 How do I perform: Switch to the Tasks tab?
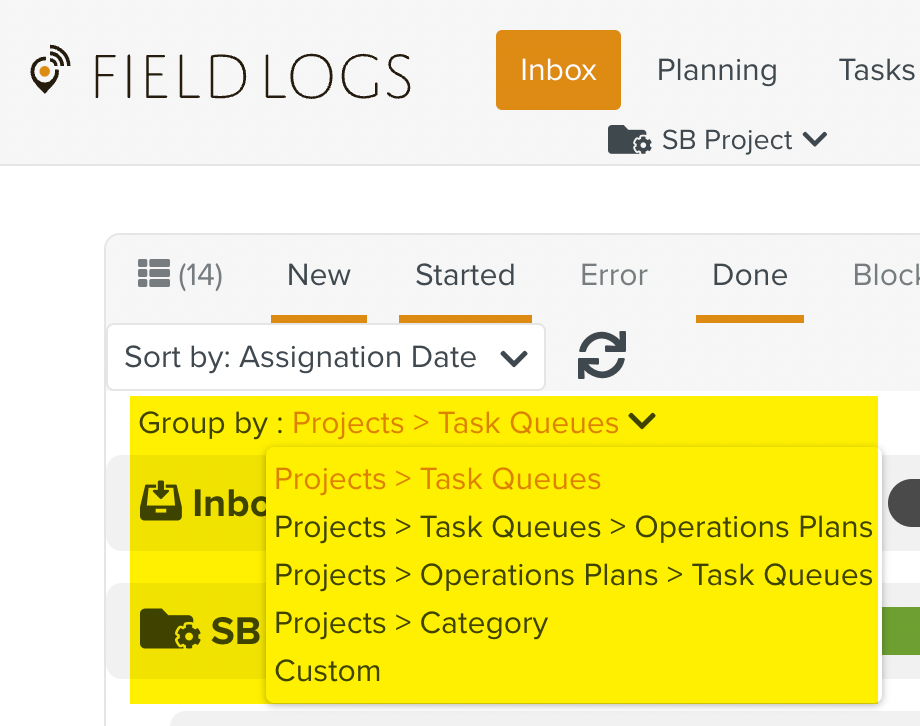(x=876, y=70)
